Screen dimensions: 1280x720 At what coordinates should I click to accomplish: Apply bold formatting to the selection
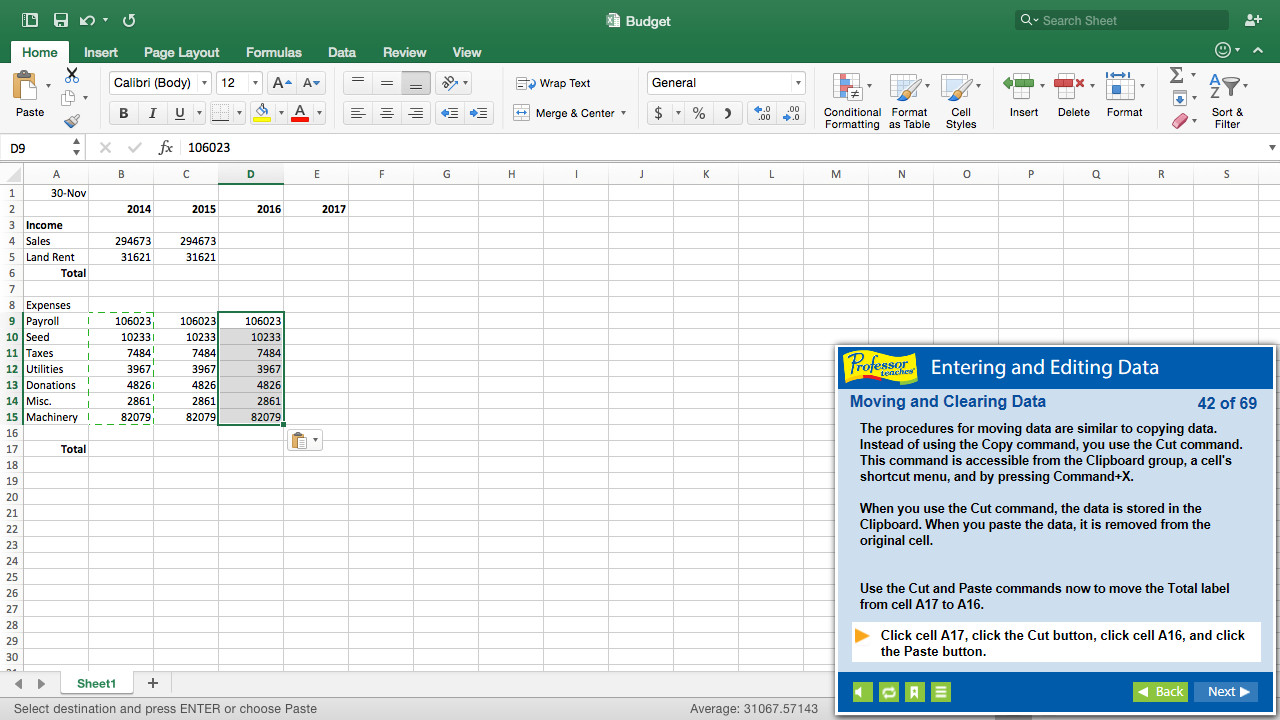pyautogui.click(x=123, y=113)
